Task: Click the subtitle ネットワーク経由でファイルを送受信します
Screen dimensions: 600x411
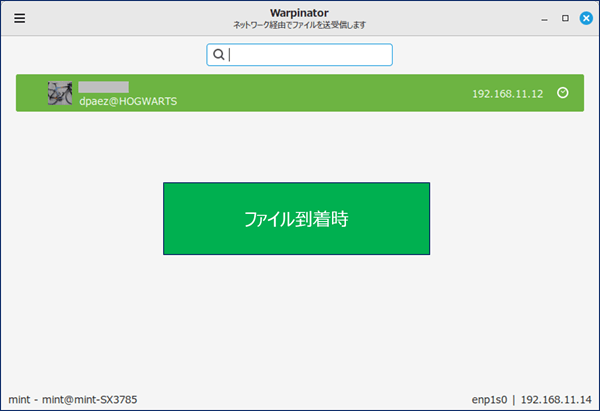Action: tap(299, 25)
